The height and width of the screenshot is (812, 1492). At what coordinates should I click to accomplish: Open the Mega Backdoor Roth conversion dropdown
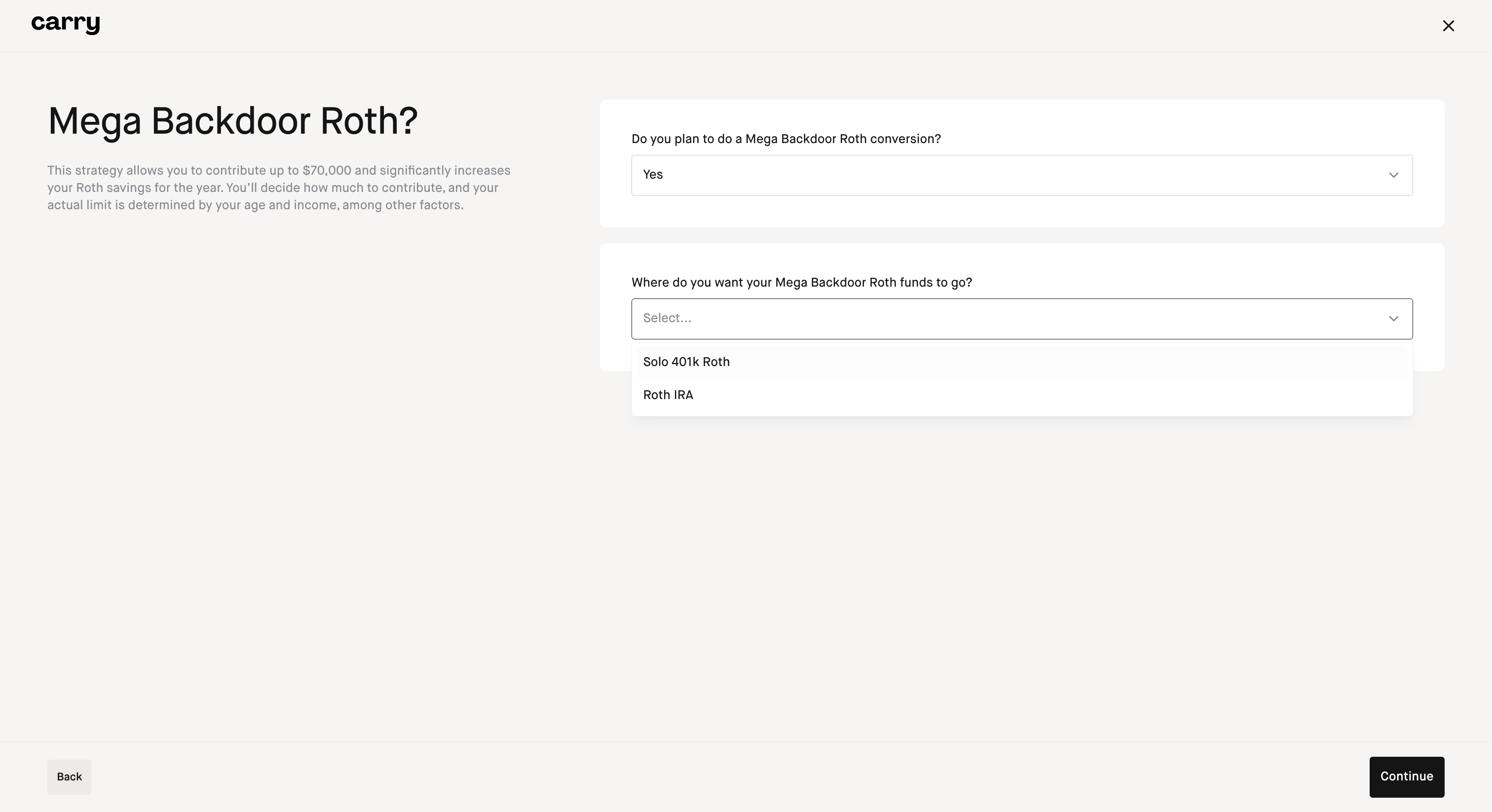pyautogui.click(x=1021, y=175)
